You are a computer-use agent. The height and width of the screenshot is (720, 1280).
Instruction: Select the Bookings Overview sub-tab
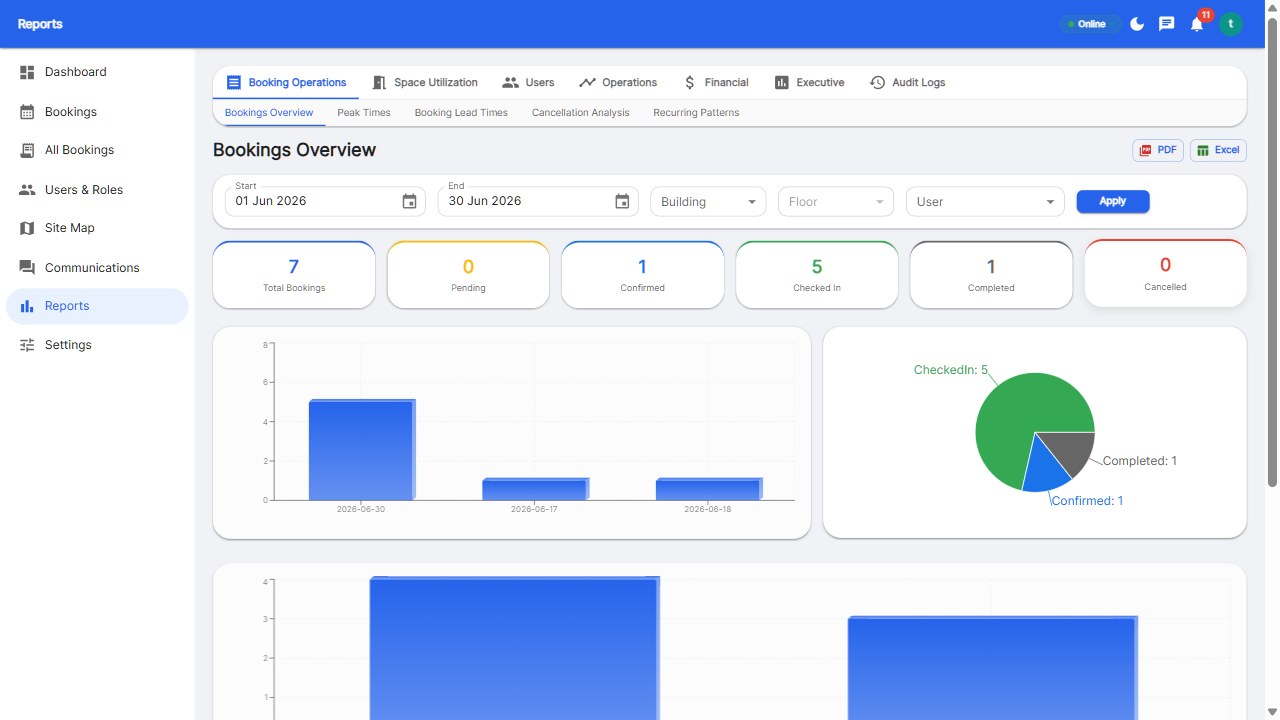pos(269,113)
